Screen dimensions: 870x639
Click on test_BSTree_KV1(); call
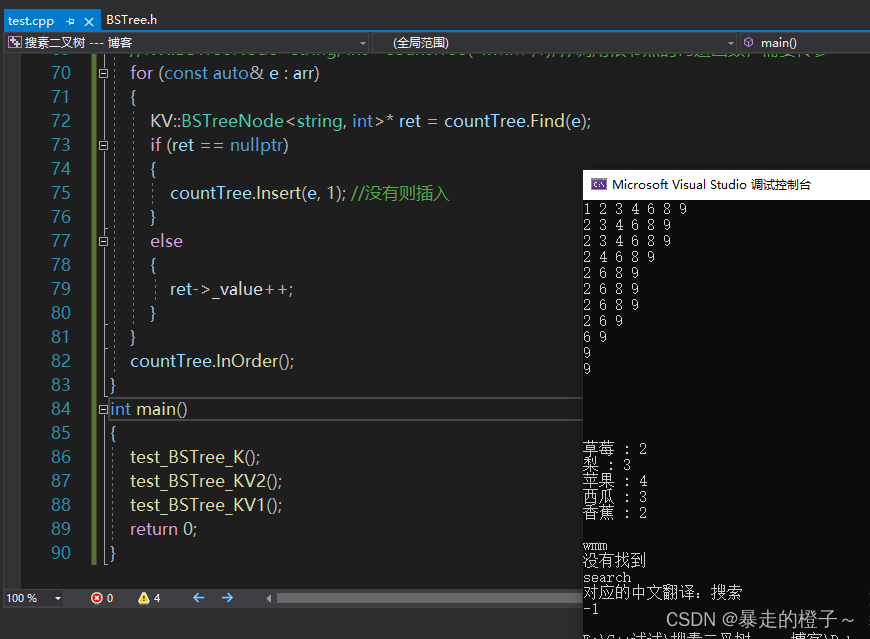click(206, 505)
